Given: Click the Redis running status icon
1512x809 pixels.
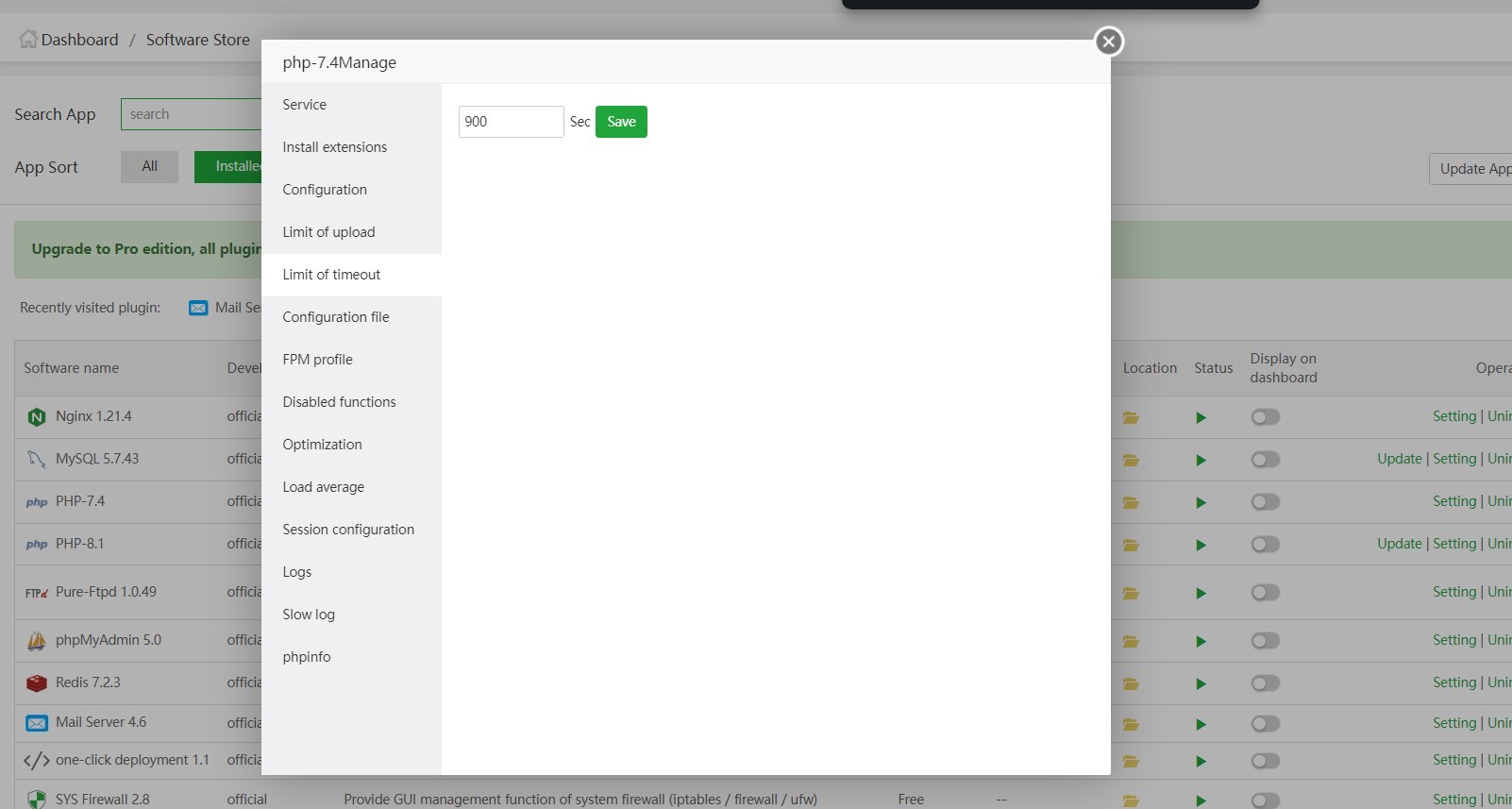Looking at the screenshot, I should 1201,683.
